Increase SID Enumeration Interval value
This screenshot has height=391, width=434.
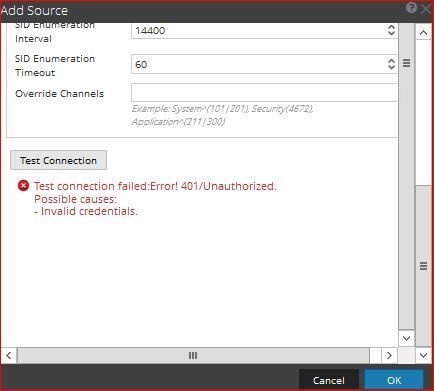391,27
